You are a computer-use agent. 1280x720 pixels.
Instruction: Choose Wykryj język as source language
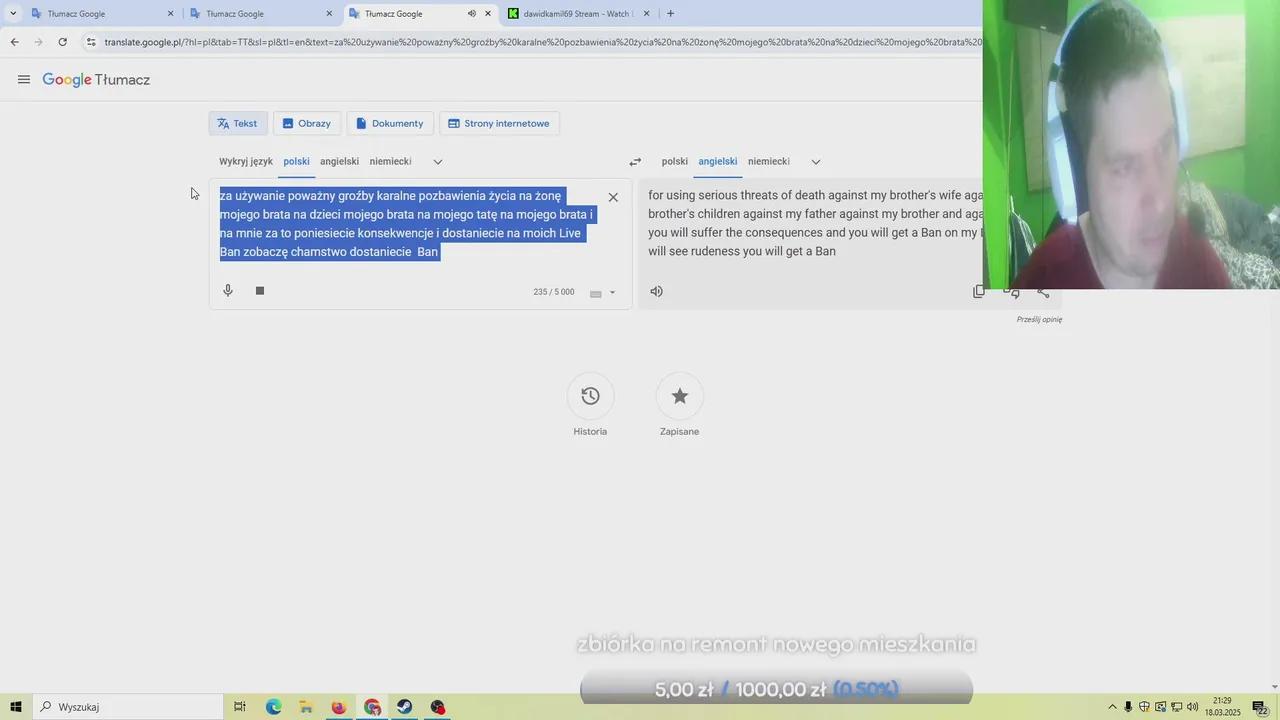tap(246, 161)
